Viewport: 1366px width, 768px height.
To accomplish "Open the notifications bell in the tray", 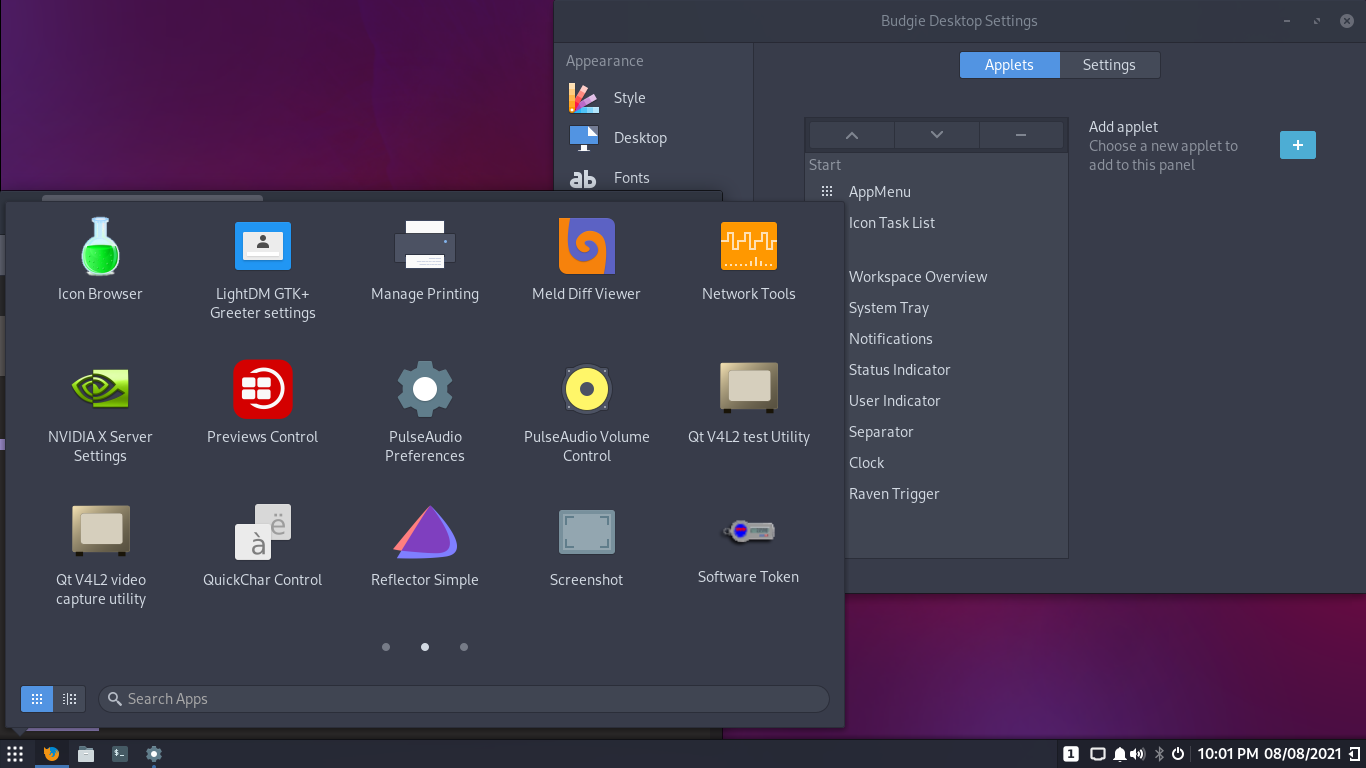I will (1120, 754).
